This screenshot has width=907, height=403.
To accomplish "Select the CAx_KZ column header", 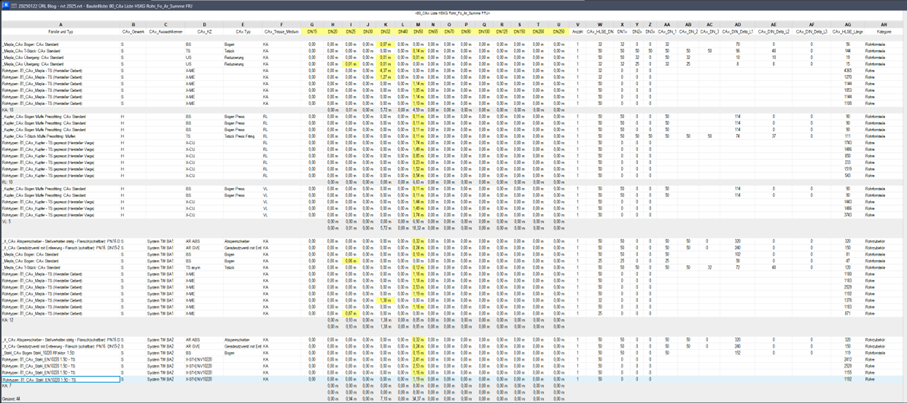I will pyautogui.click(x=204, y=33).
